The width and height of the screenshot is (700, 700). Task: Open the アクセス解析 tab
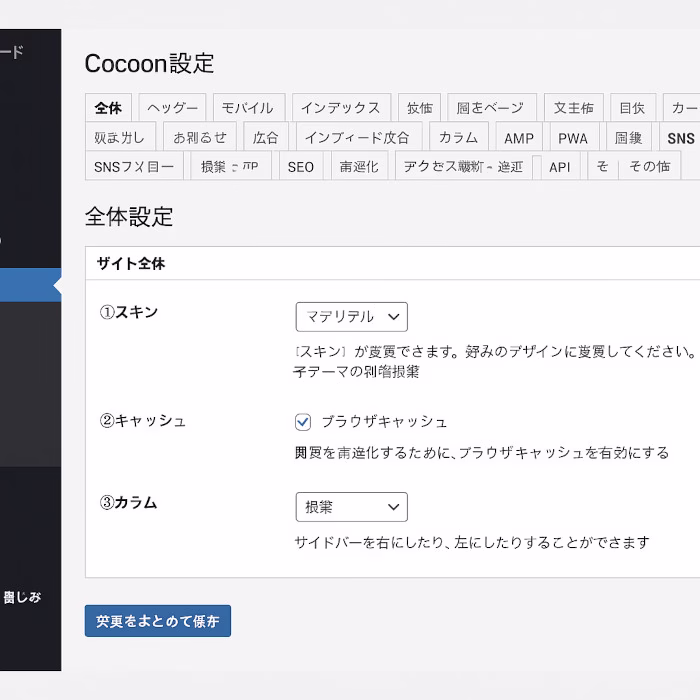point(463,166)
